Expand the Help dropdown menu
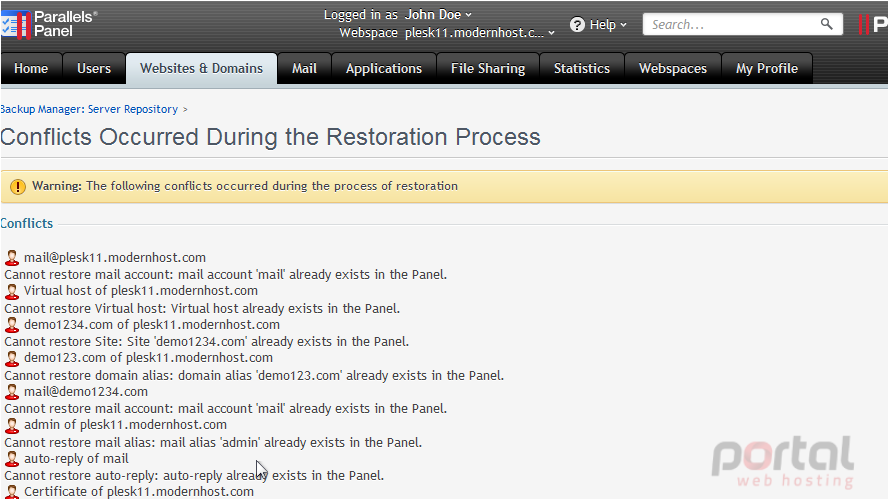The image size is (889, 500). point(599,25)
